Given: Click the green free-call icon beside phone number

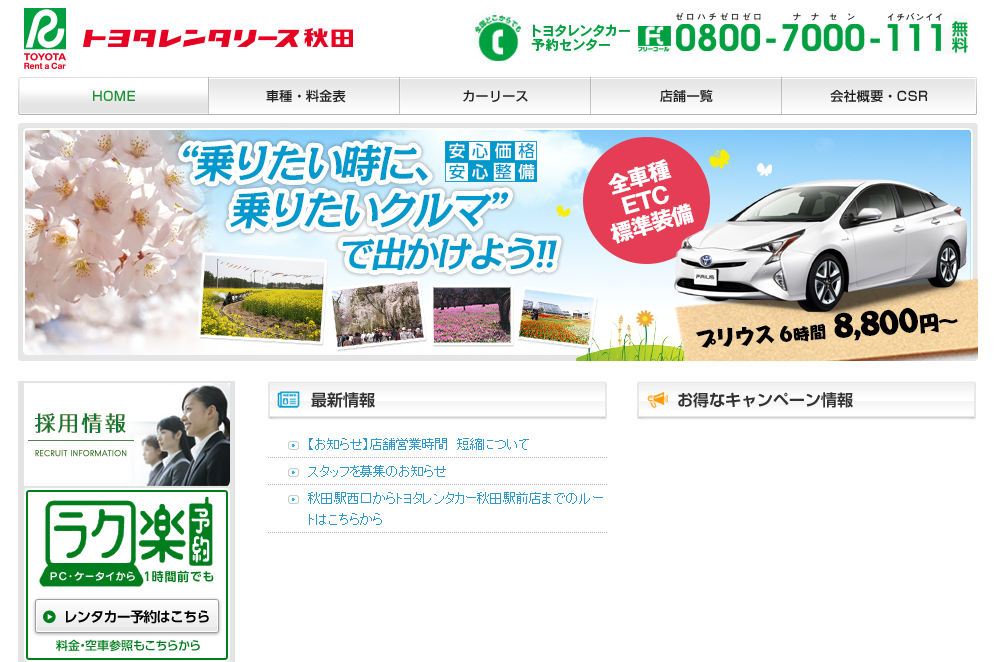Looking at the screenshot, I should [654, 38].
